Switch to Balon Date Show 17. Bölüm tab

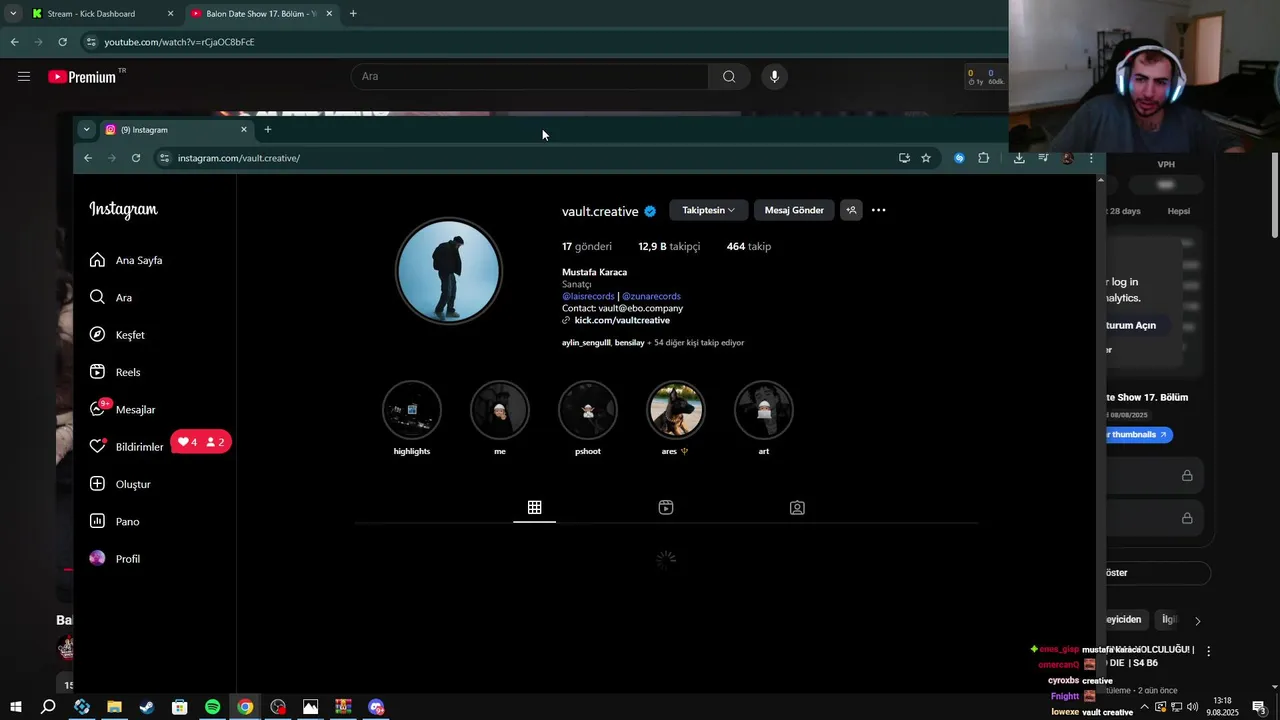point(262,14)
